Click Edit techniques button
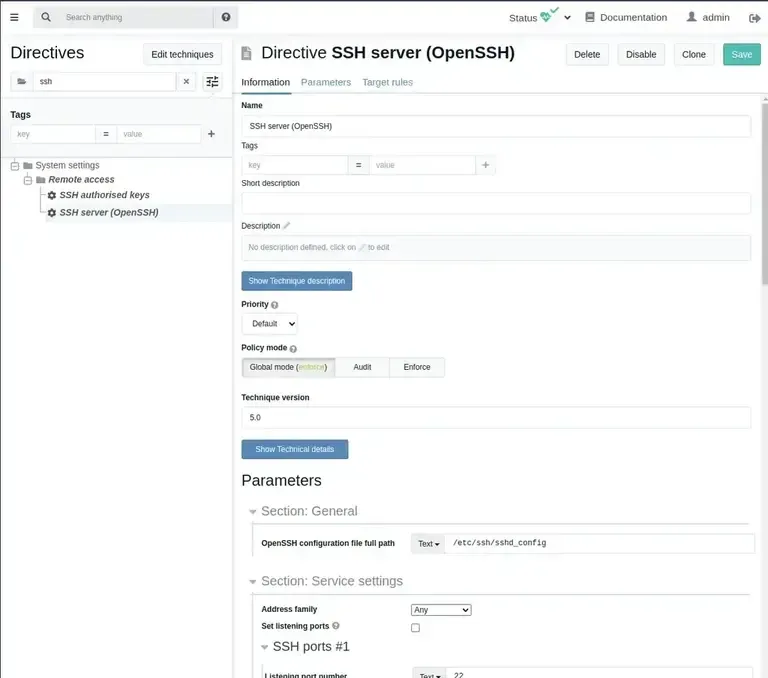Image resolution: width=768 pixels, height=678 pixels. (182, 54)
